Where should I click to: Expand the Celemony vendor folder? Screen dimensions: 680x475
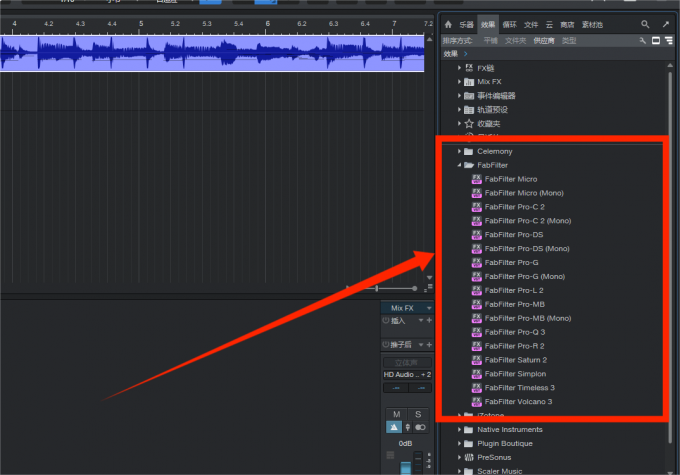(x=459, y=151)
